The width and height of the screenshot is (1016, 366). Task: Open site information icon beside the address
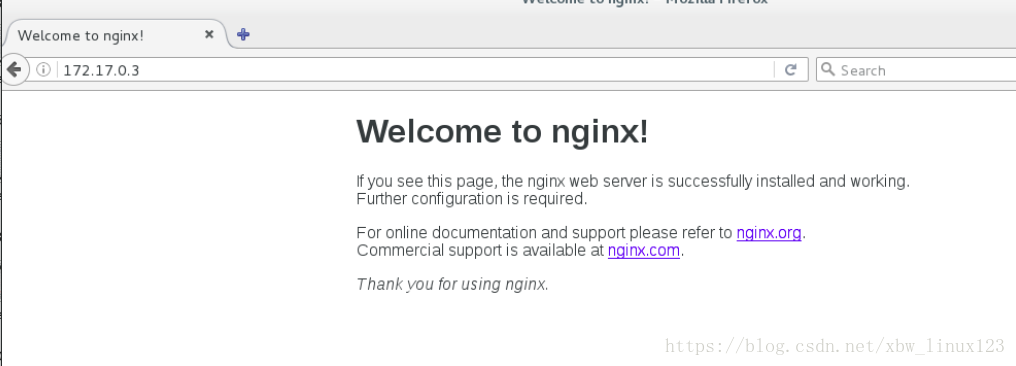coord(43,70)
